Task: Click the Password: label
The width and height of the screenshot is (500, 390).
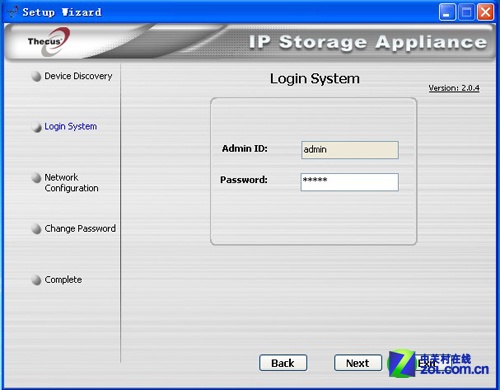Action: pos(244,180)
